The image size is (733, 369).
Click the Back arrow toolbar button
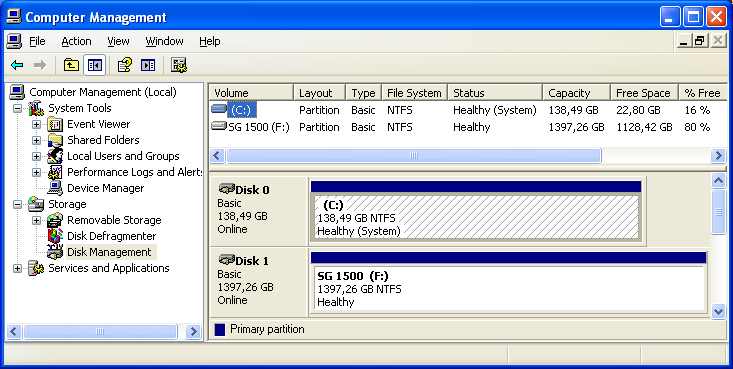coord(17,65)
